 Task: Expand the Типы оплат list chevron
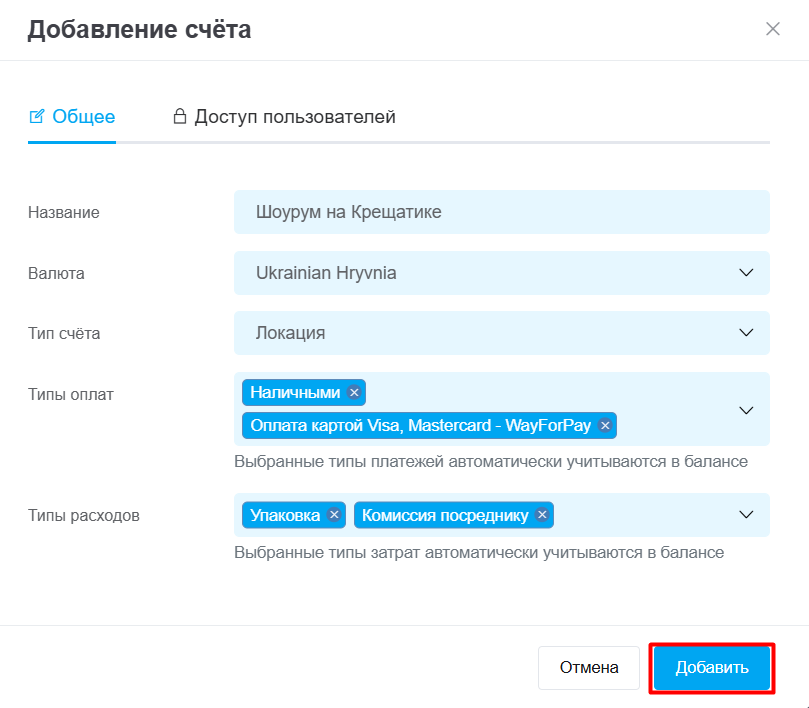click(x=745, y=410)
